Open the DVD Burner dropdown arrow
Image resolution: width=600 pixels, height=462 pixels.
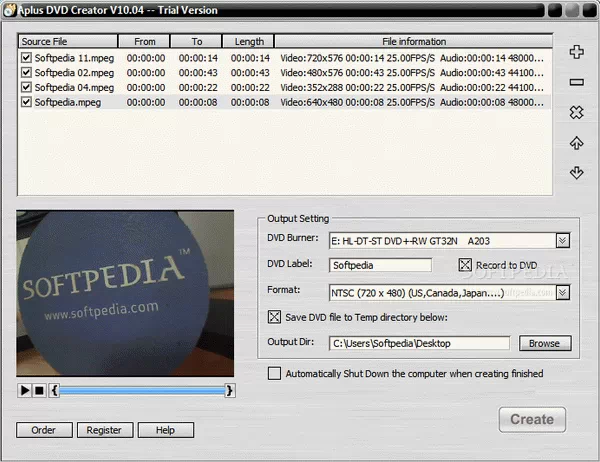pyautogui.click(x=562, y=241)
